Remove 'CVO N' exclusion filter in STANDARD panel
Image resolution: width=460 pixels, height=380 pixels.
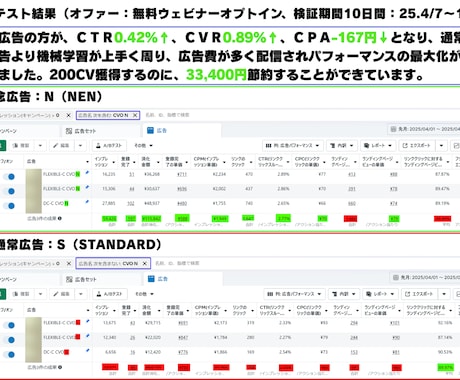145,263
